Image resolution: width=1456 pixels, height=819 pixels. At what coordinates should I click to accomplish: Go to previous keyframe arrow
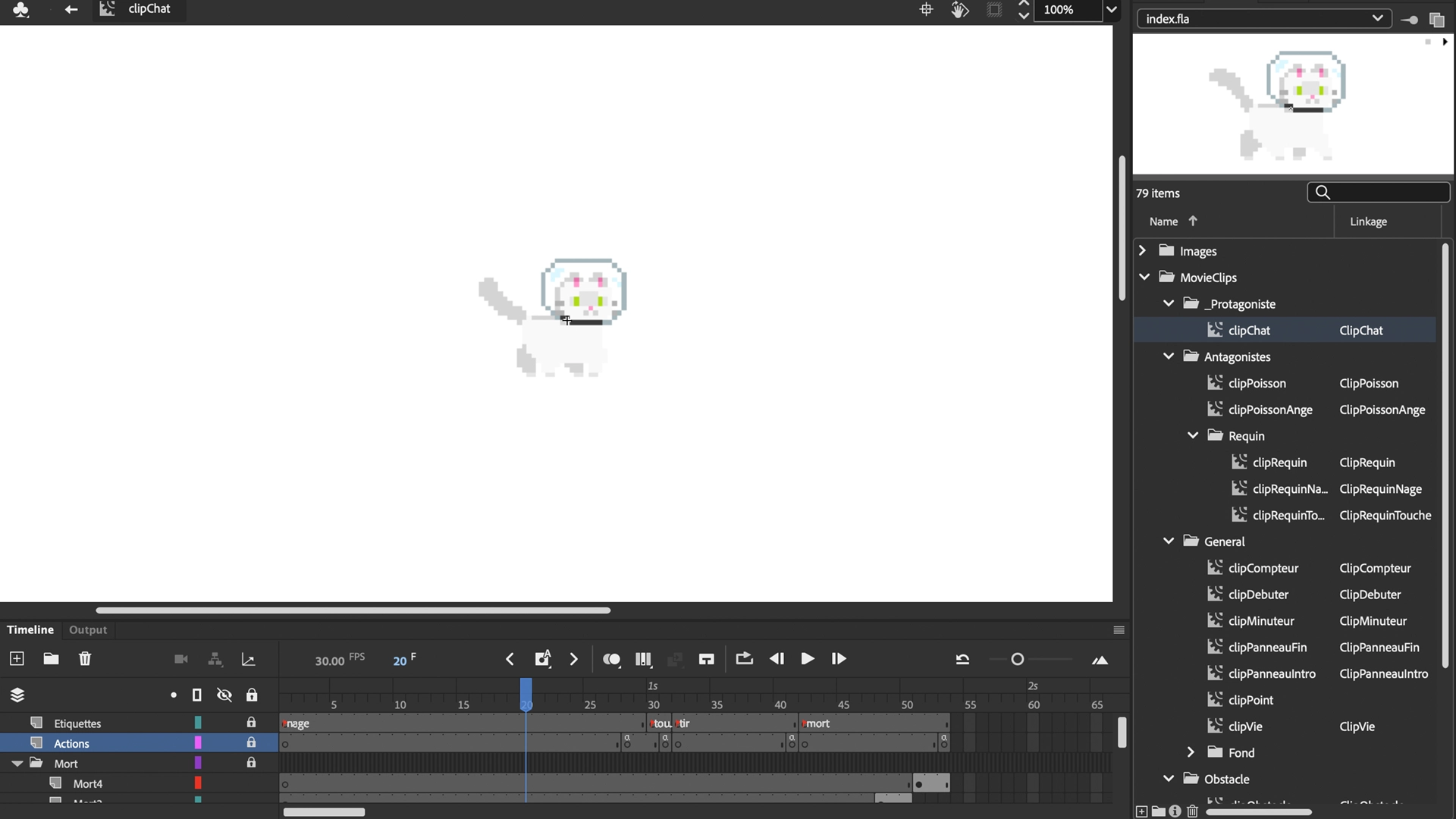pos(510,659)
